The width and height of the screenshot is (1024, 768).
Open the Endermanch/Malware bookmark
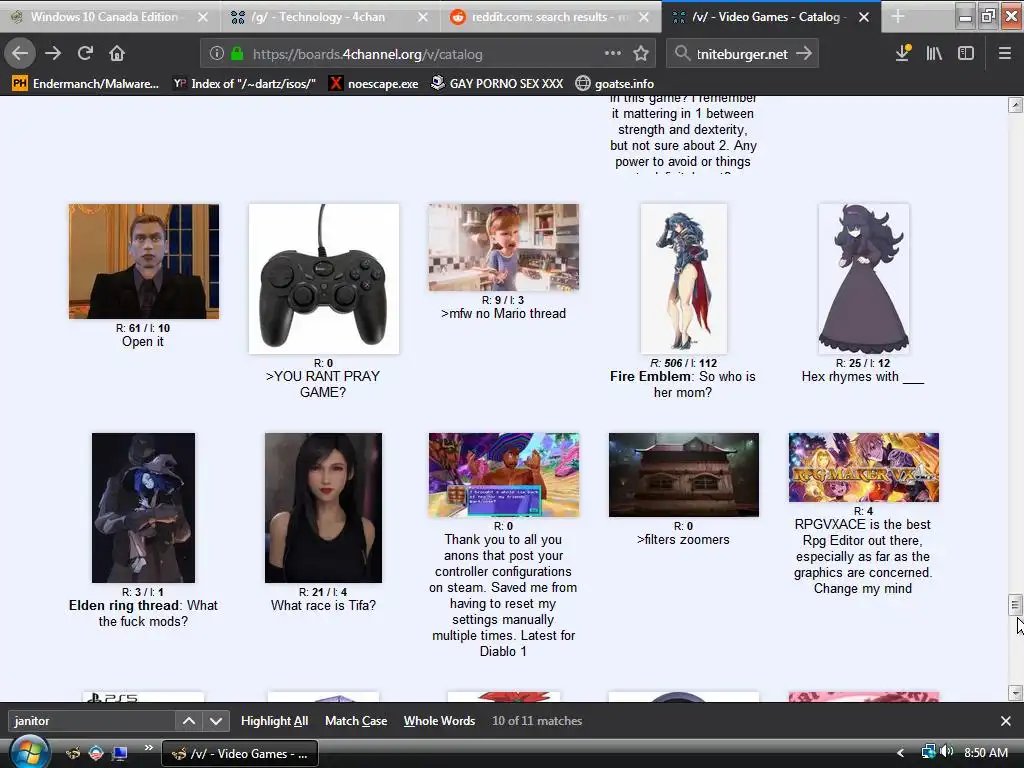coord(86,84)
